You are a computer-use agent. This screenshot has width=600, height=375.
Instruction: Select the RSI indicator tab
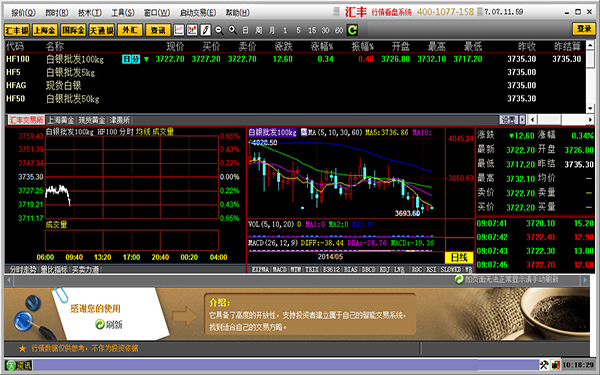tap(431, 269)
